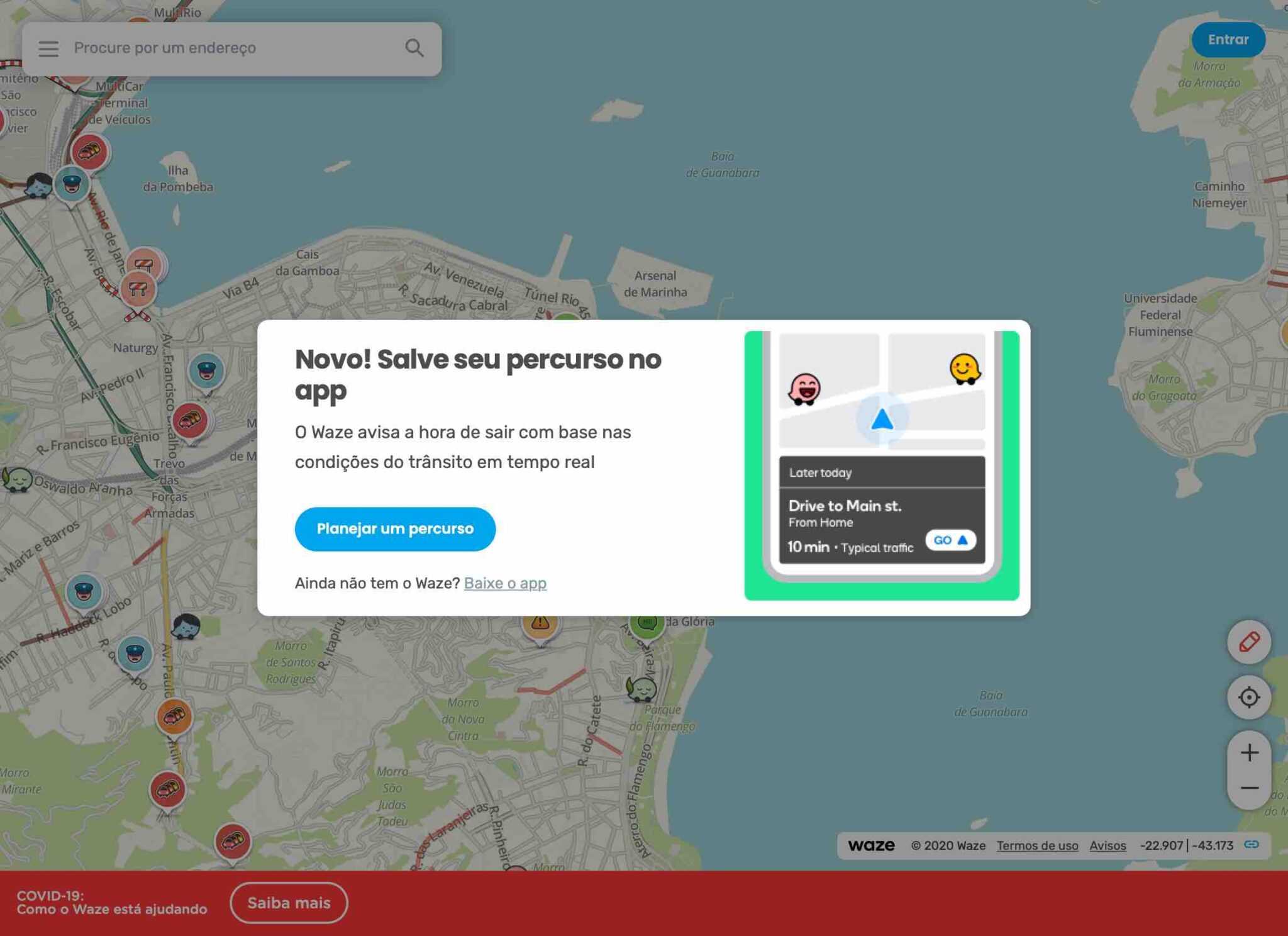Click "Saiba mais" in the COVID-19 banner
Image resolution: width=1288 pixels, height=936 pixels.
[289, 903]
